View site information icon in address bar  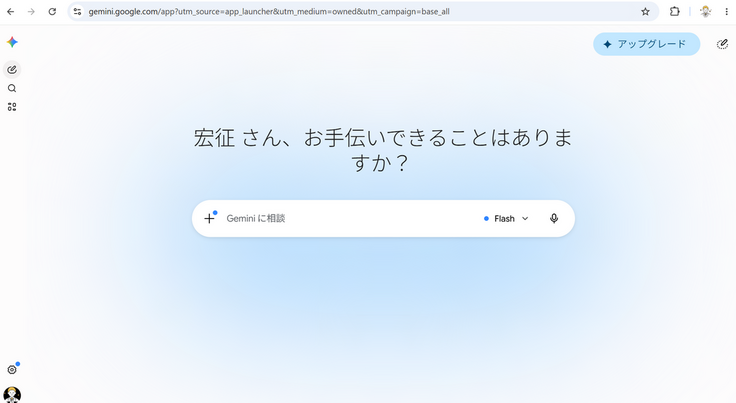[x=77, y=12]
